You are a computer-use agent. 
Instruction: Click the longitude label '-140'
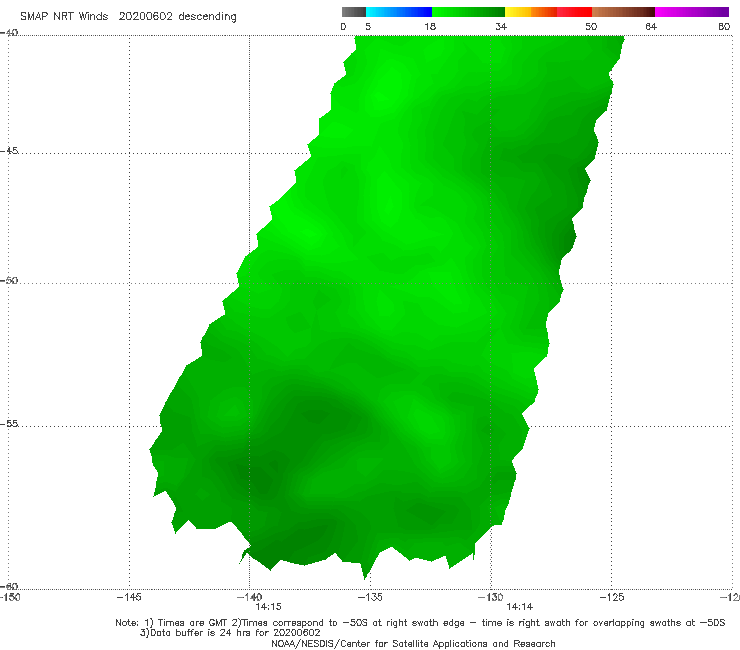pos(250,597)
